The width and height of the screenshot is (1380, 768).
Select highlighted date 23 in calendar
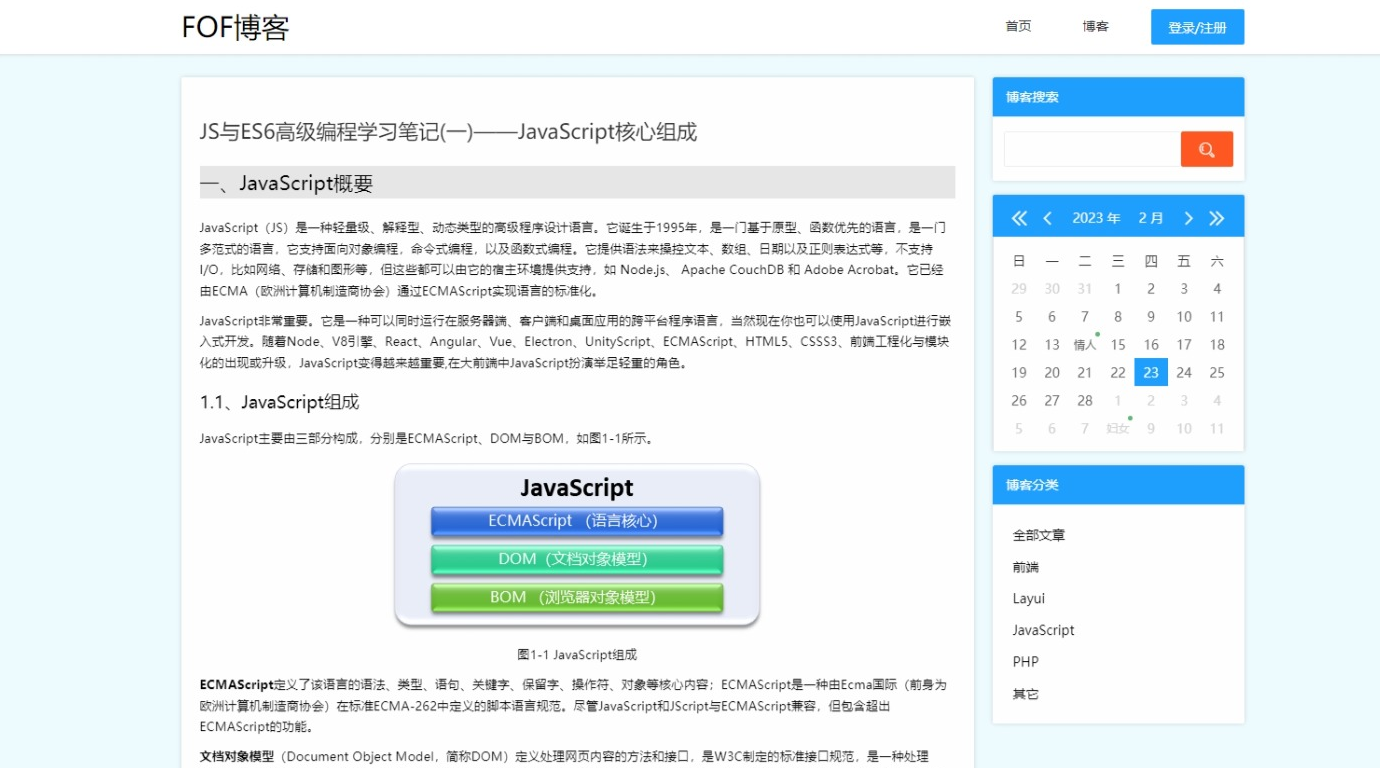[1151, 372]
